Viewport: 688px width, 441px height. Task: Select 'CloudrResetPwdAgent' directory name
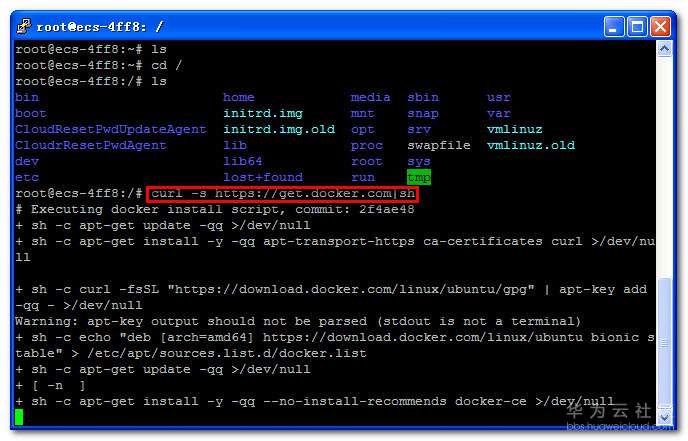pos(91,145)
